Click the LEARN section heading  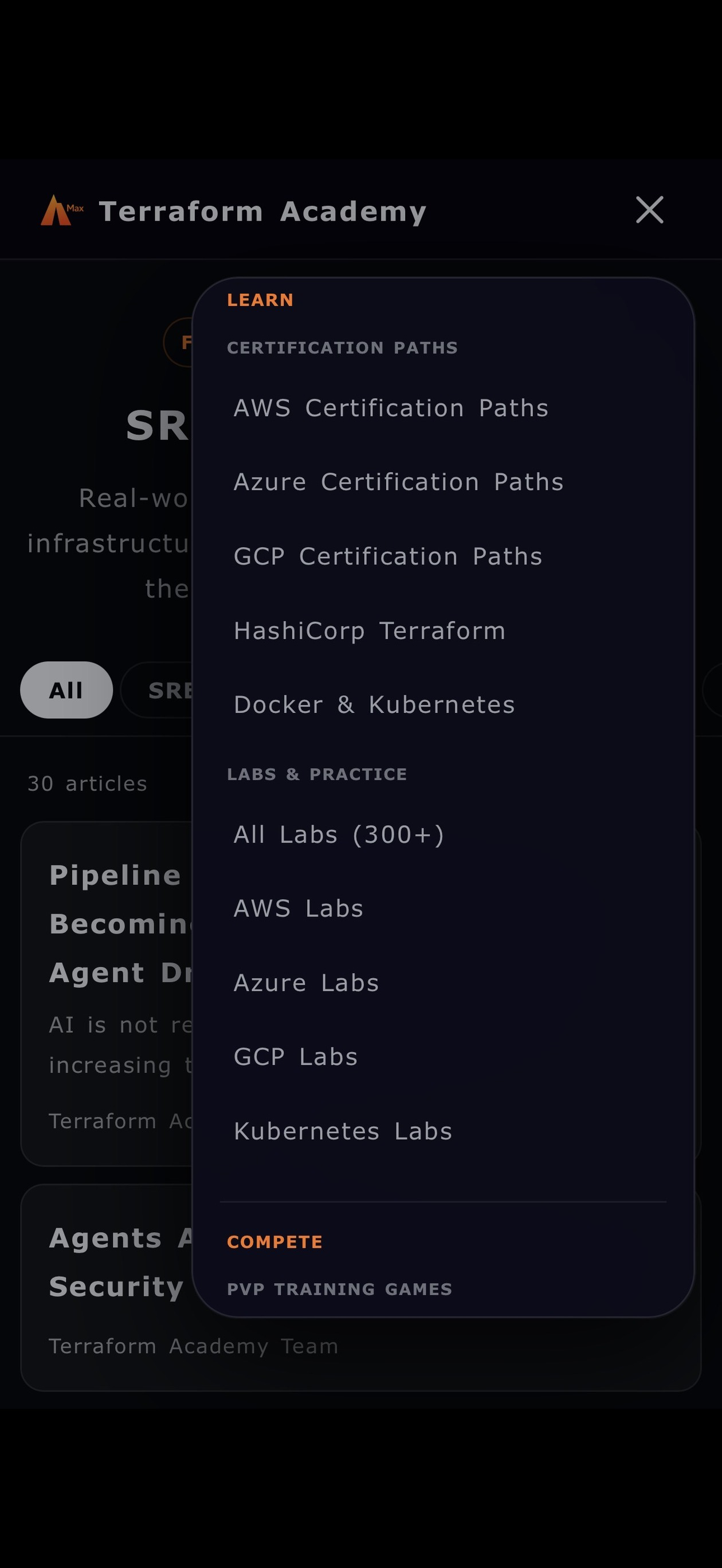coord(260,300)
